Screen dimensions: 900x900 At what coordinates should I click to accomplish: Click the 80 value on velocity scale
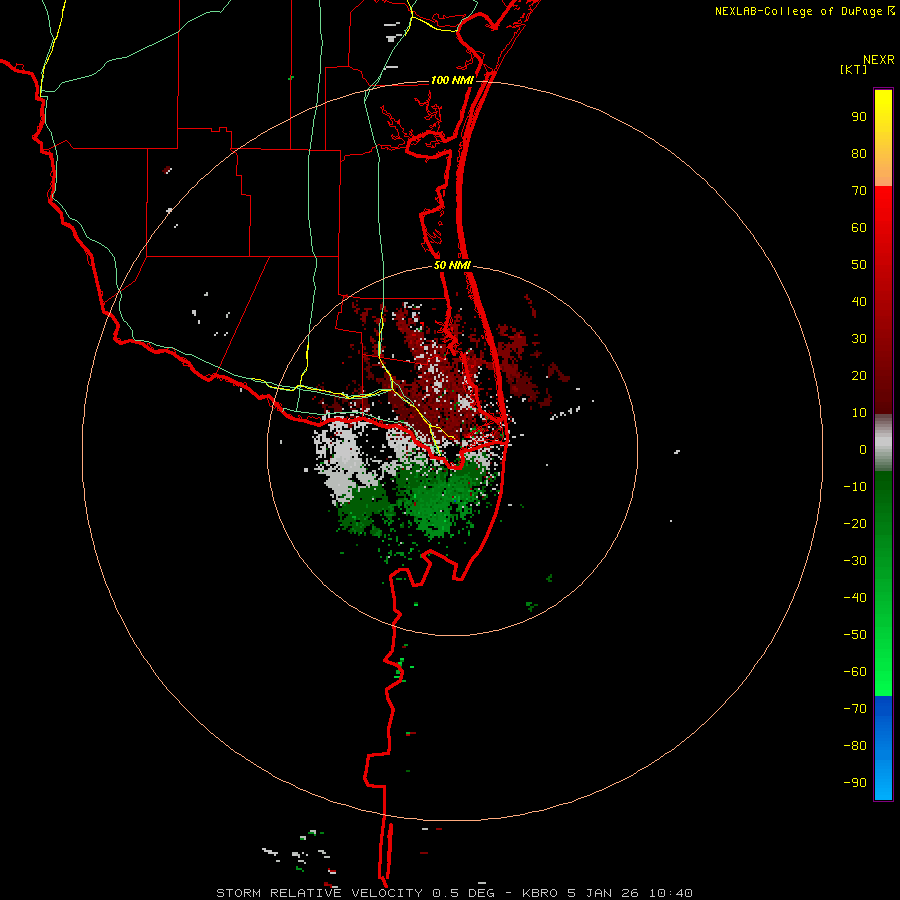pos(859,153)
